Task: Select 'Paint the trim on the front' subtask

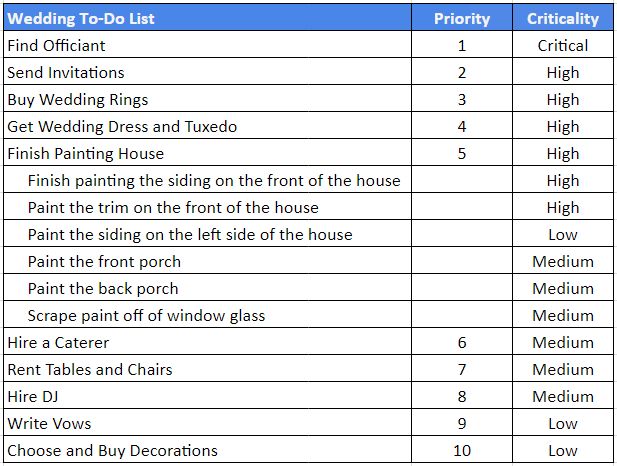Action: tap(207, 207)
